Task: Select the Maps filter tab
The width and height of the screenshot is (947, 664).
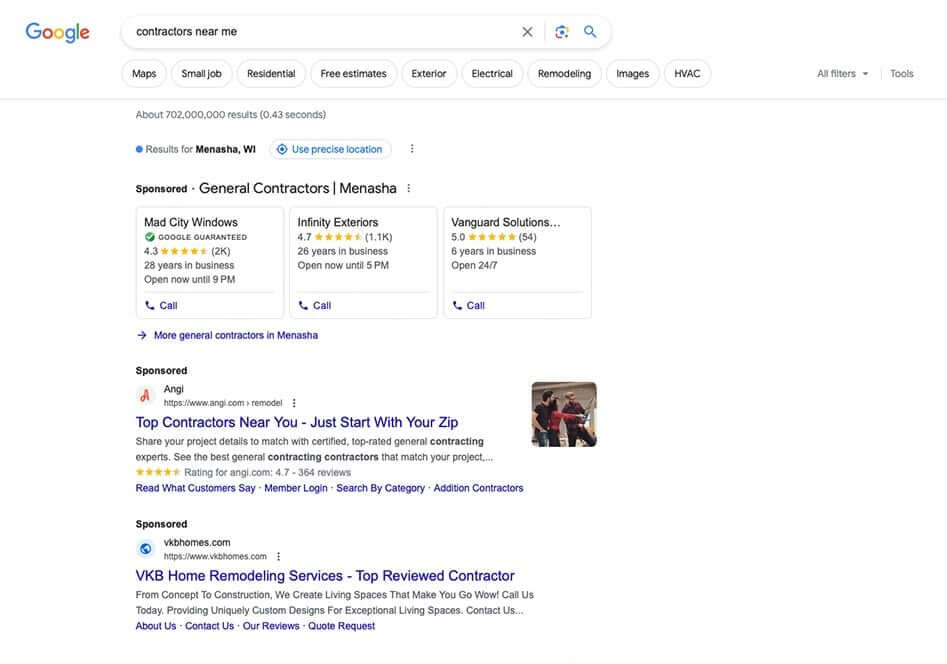Action: pos(144,74)
